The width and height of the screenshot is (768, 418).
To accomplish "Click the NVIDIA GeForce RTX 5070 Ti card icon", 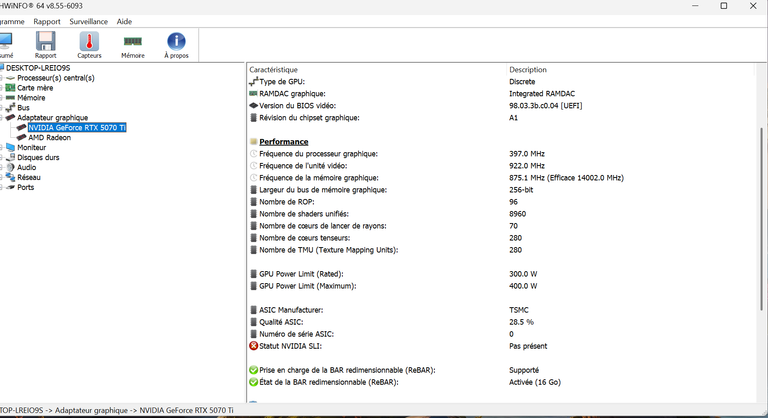I will click(21, 127).
